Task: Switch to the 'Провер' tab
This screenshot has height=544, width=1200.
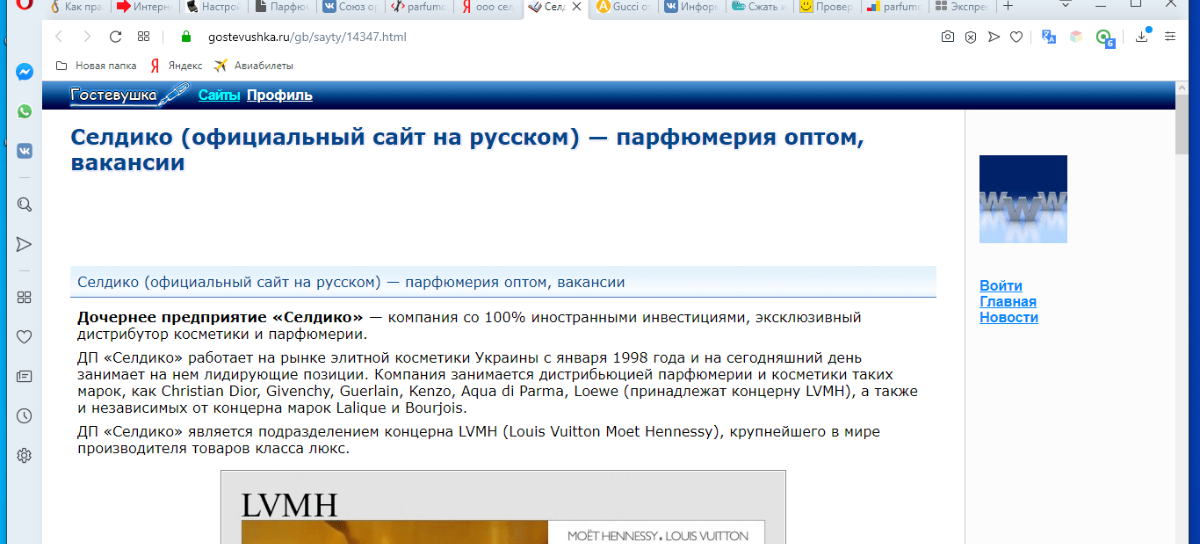Action: coord(828,6)
